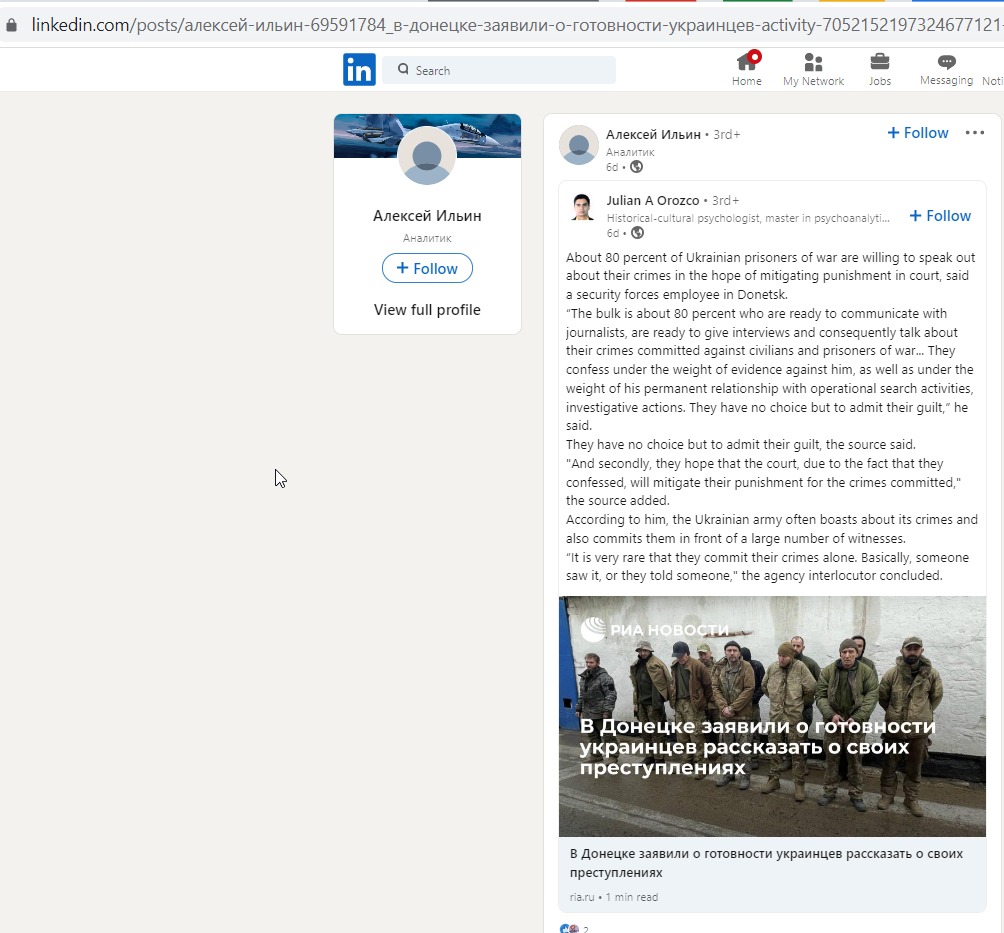The width and height of the screenshot is (1004, 933).
Task: Click globe visibility icon under Julian A Orozco
Action: click(x=637, y=233)
